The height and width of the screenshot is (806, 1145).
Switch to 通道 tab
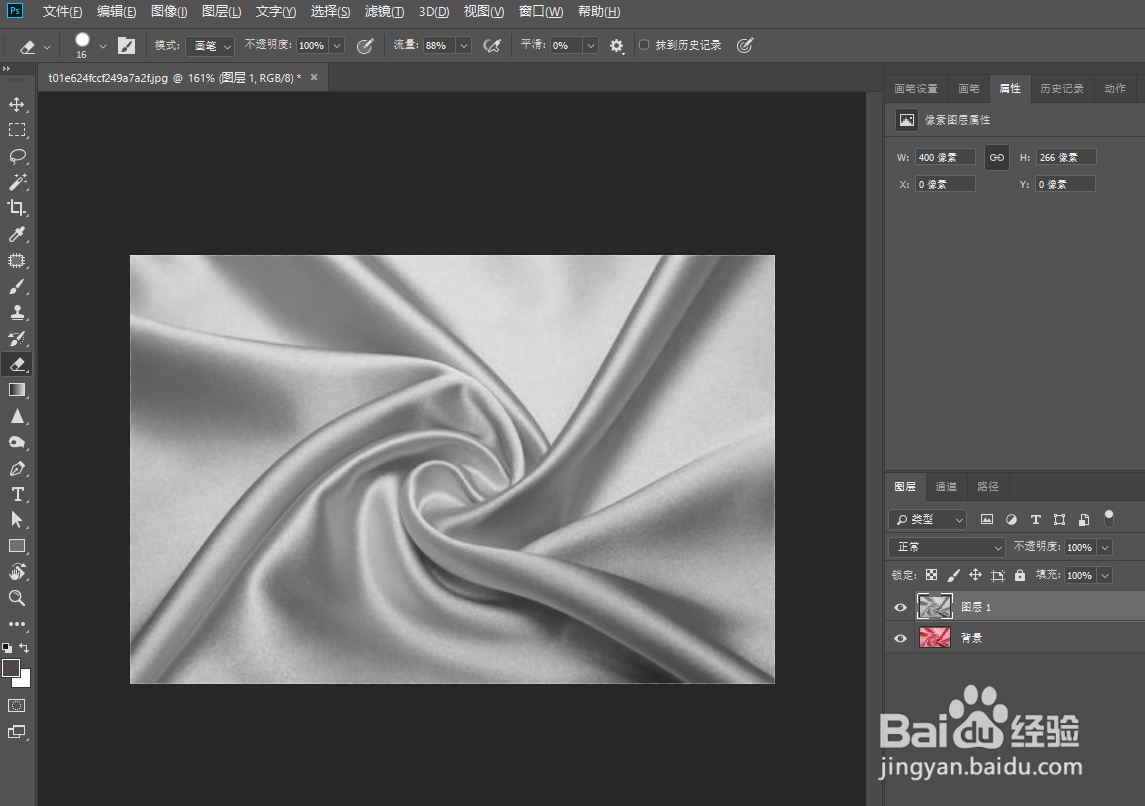[946, 486]
